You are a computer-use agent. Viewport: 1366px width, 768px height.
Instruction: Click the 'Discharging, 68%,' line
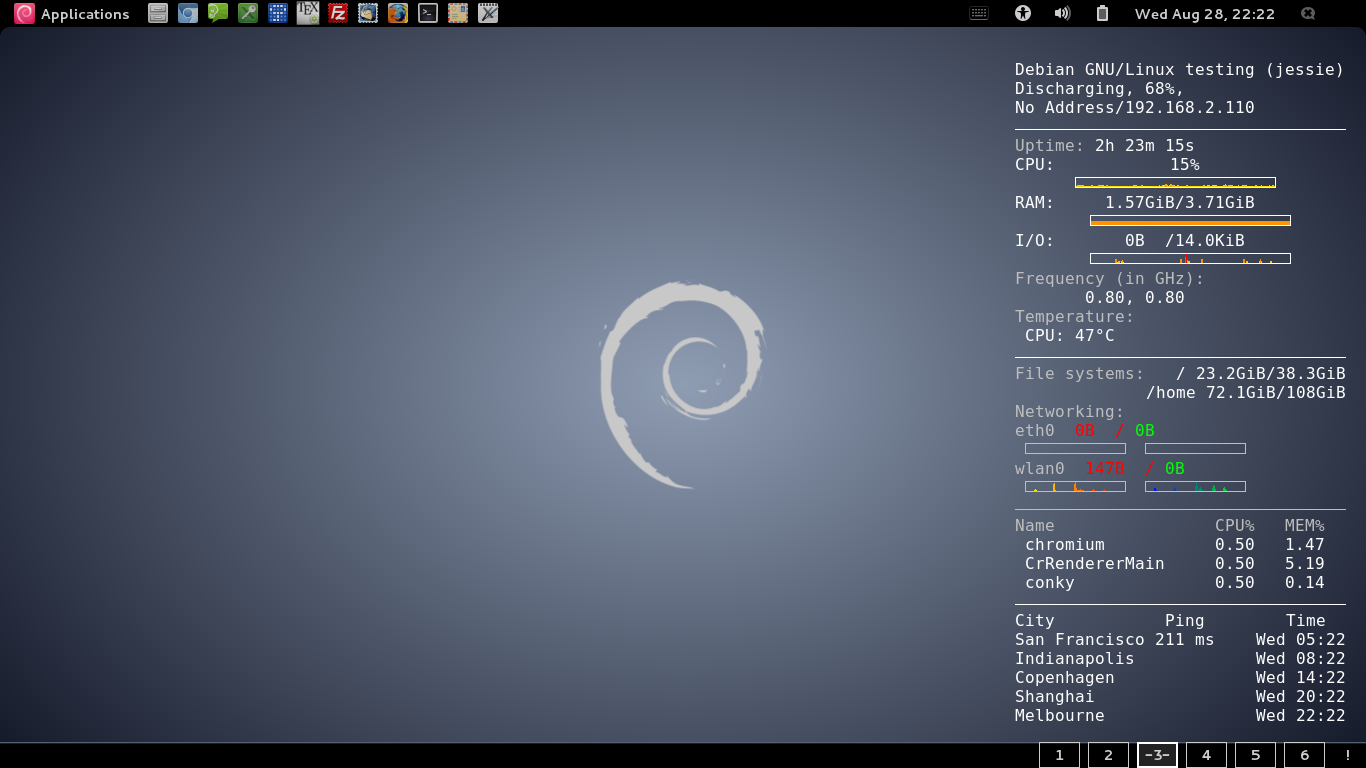coord(1100,89)
